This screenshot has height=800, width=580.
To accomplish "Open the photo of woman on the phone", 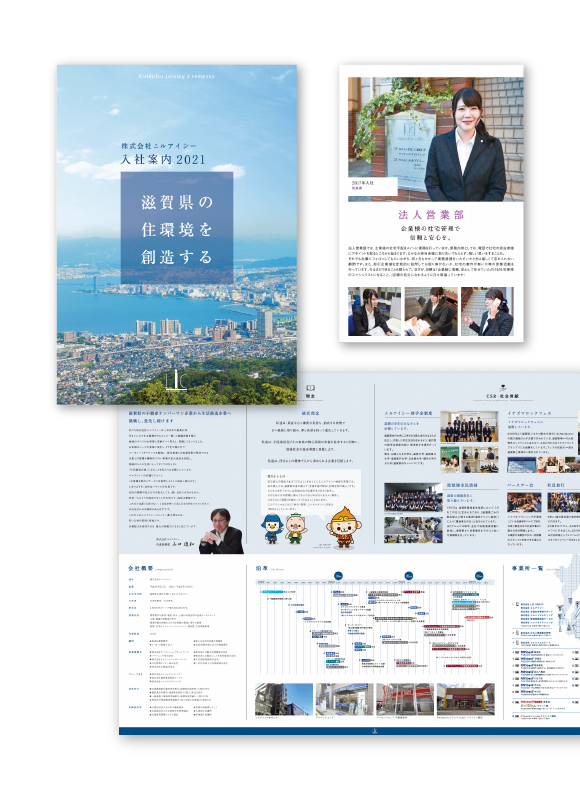I will [x=487, y=311].
